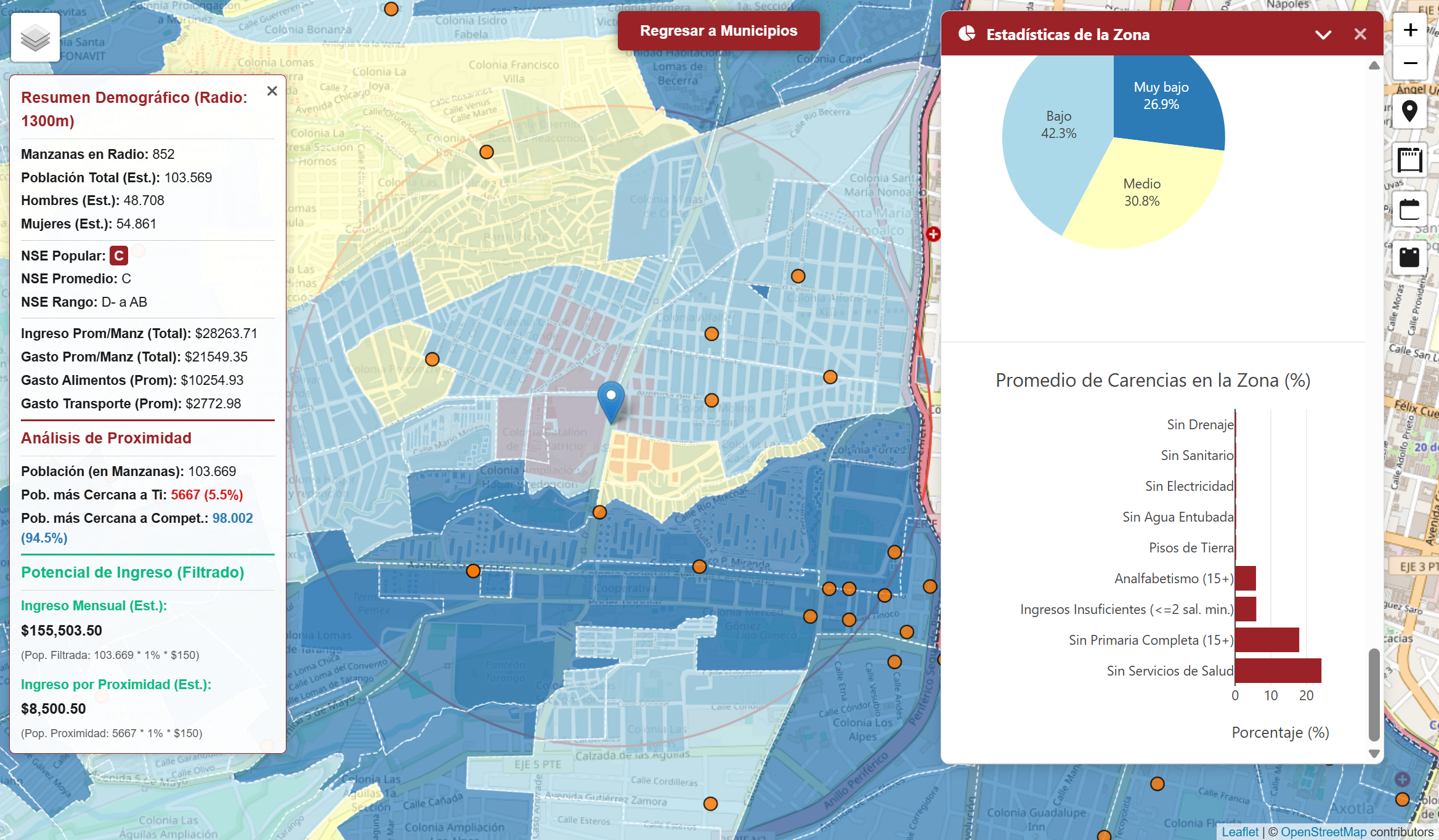Open the layers control in top-left corner
Viewport: 1439px width, 840px height.
pos(35,37)
